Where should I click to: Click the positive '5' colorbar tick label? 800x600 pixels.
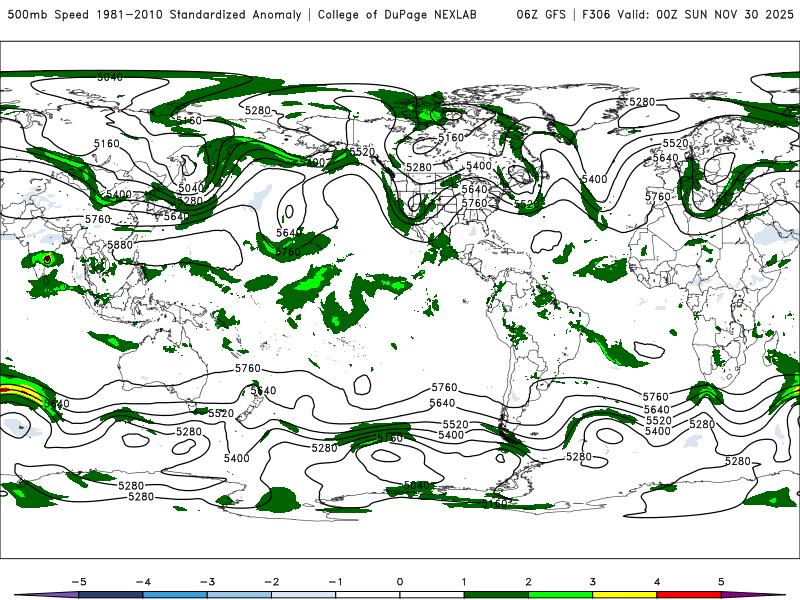point(721,582)
